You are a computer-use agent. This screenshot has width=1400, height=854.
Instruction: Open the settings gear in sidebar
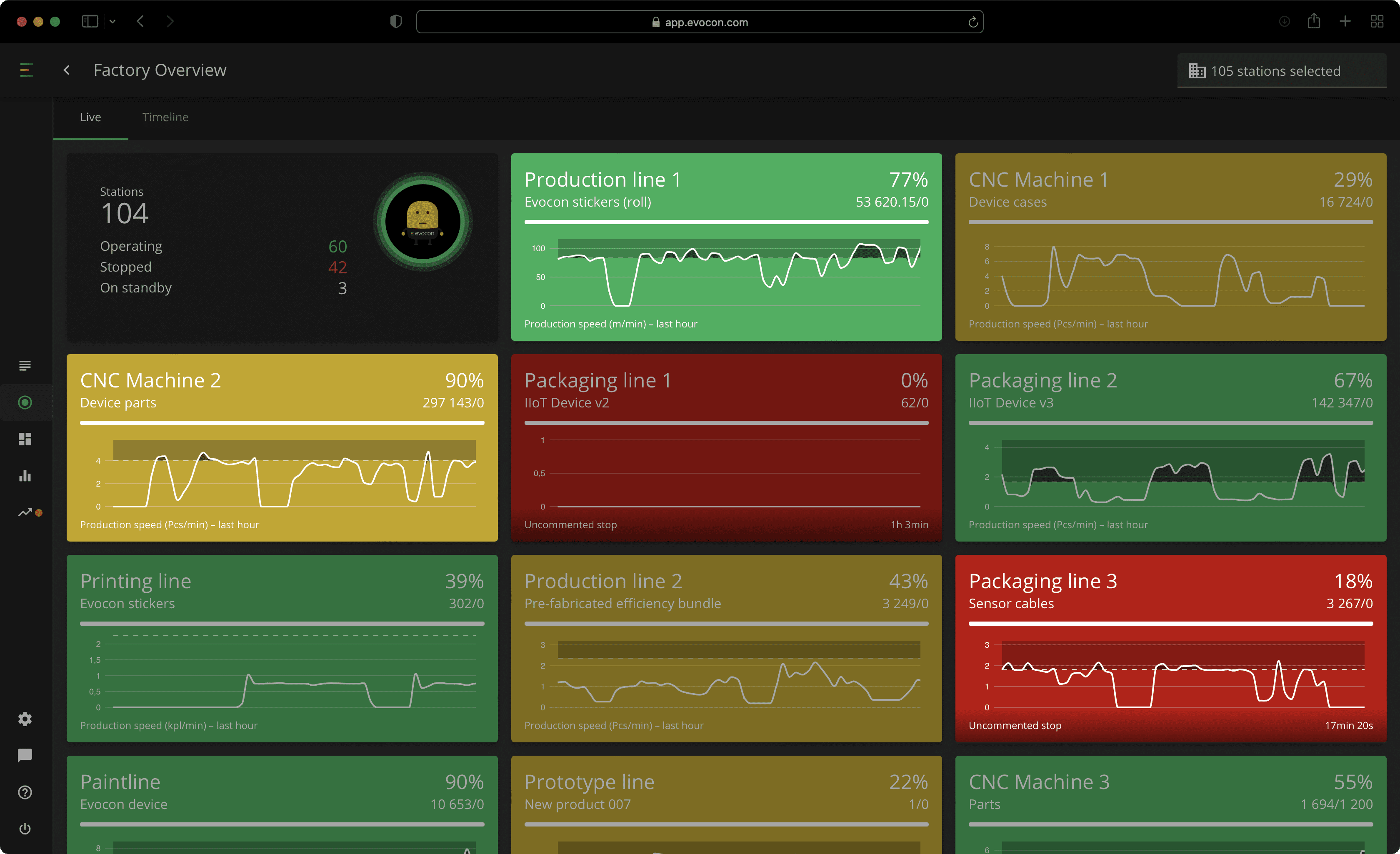25,719
